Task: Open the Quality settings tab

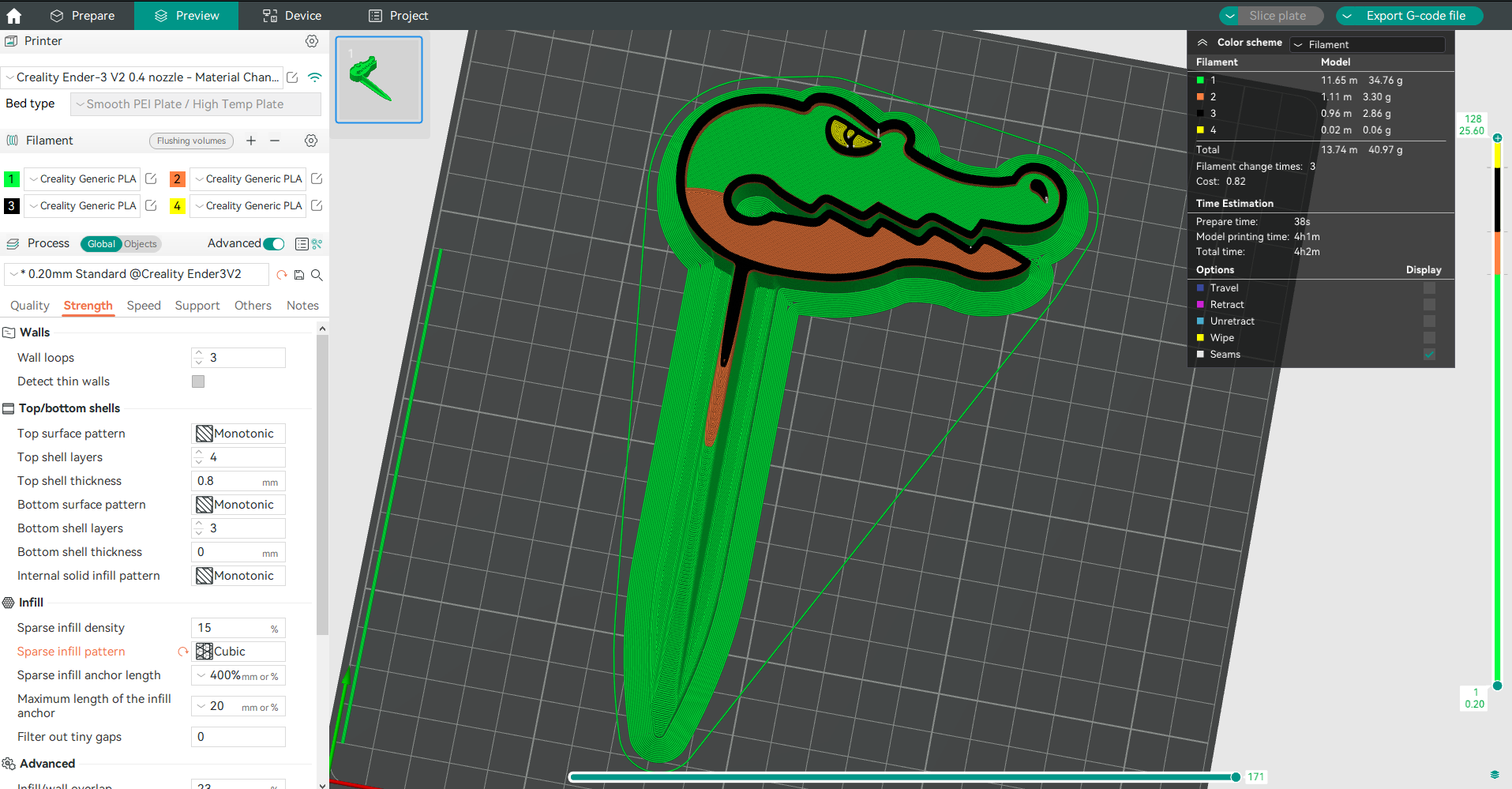Action: click(x=30, y=306)
